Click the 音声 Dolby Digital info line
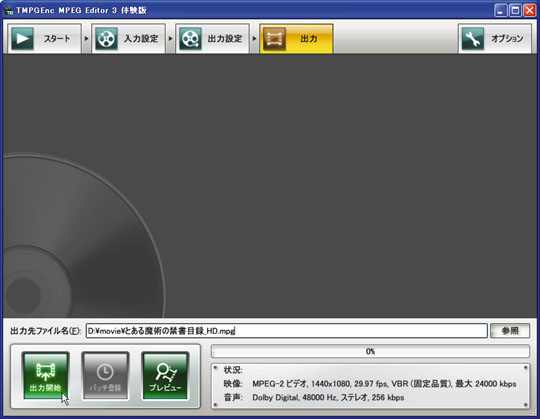 point(314,397)
